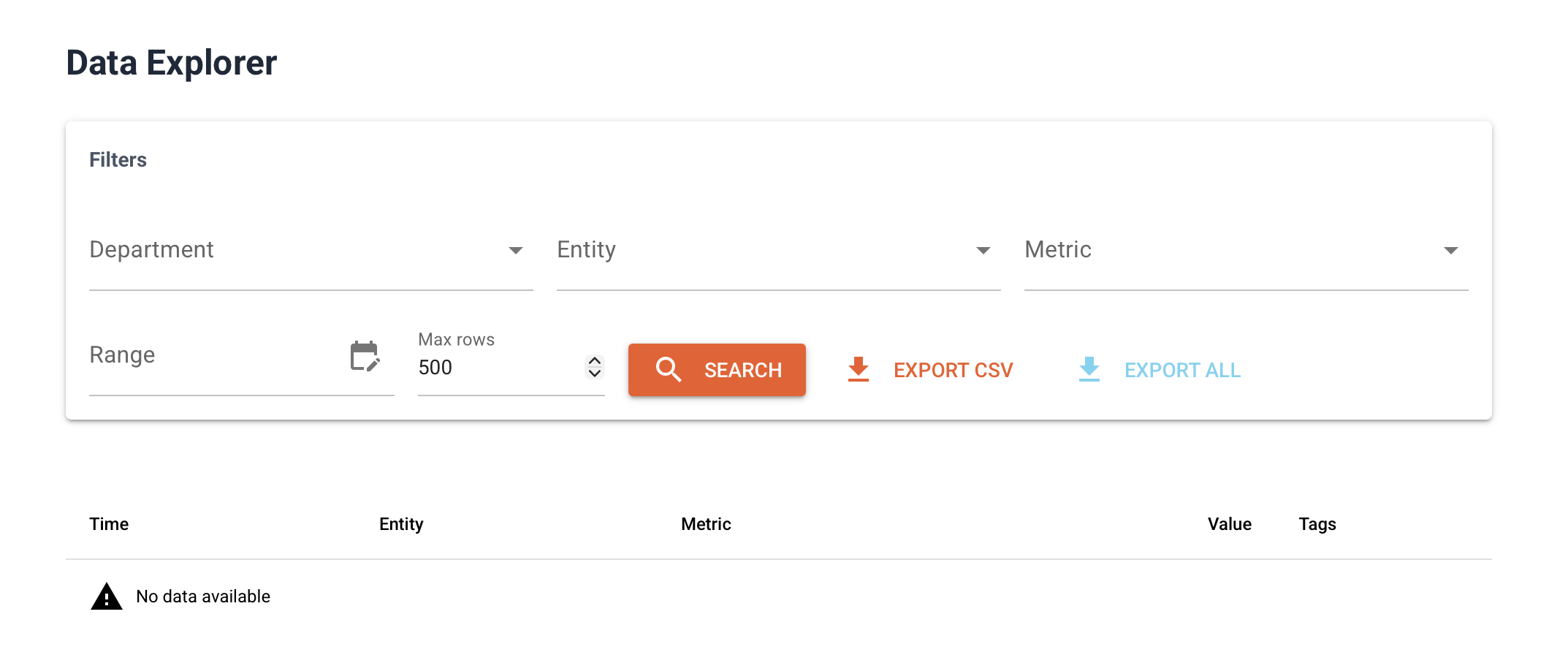The width and height of the screenshot is (1568, 655).
Task: Open the EXPORT CSV link
Action: (952, 370)
